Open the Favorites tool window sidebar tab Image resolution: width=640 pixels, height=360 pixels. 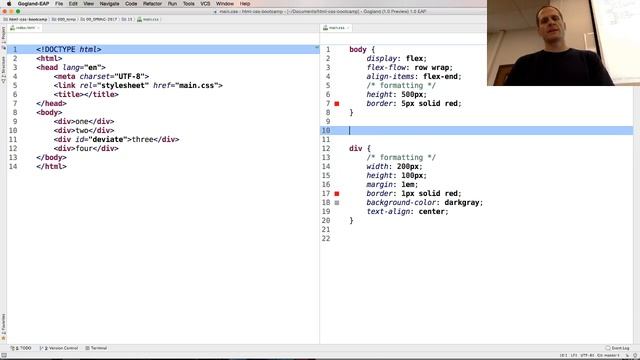[x=3, y=327]
